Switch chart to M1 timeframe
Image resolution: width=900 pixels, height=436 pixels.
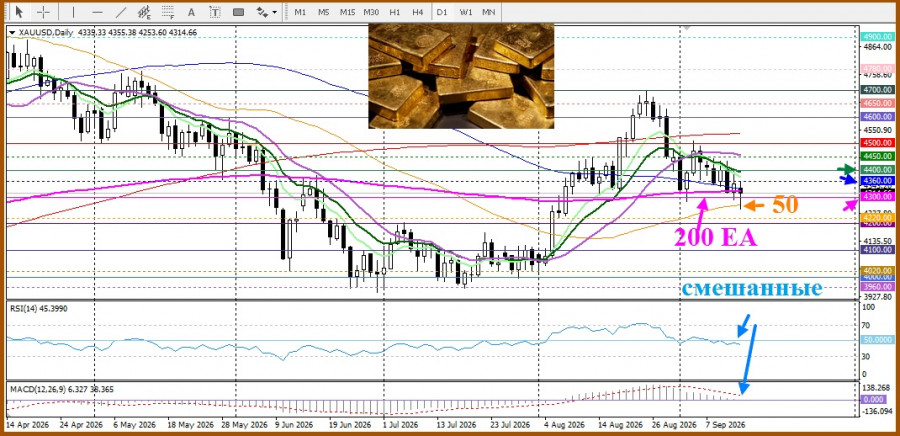tap(300, 11)
